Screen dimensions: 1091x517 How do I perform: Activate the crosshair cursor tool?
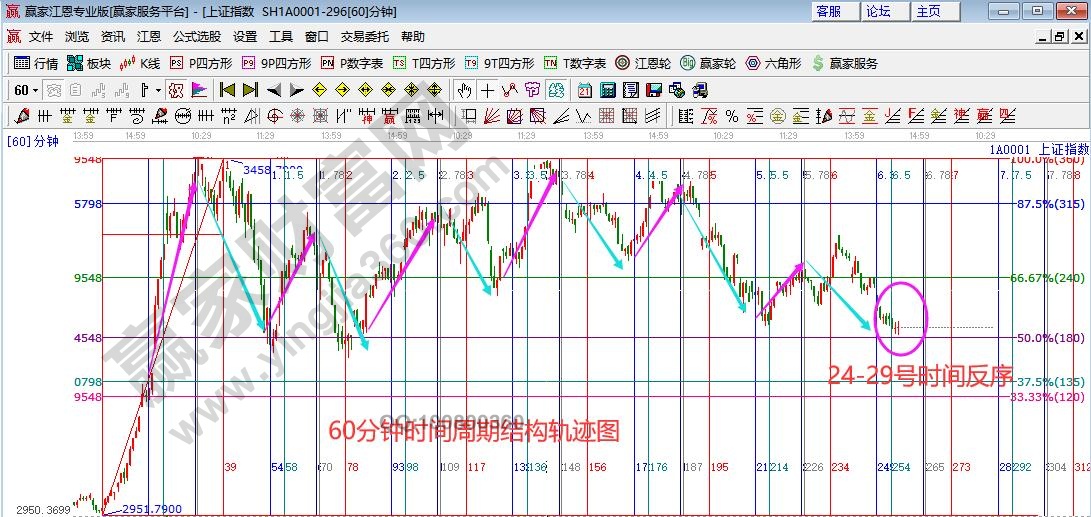coord(488,90)
